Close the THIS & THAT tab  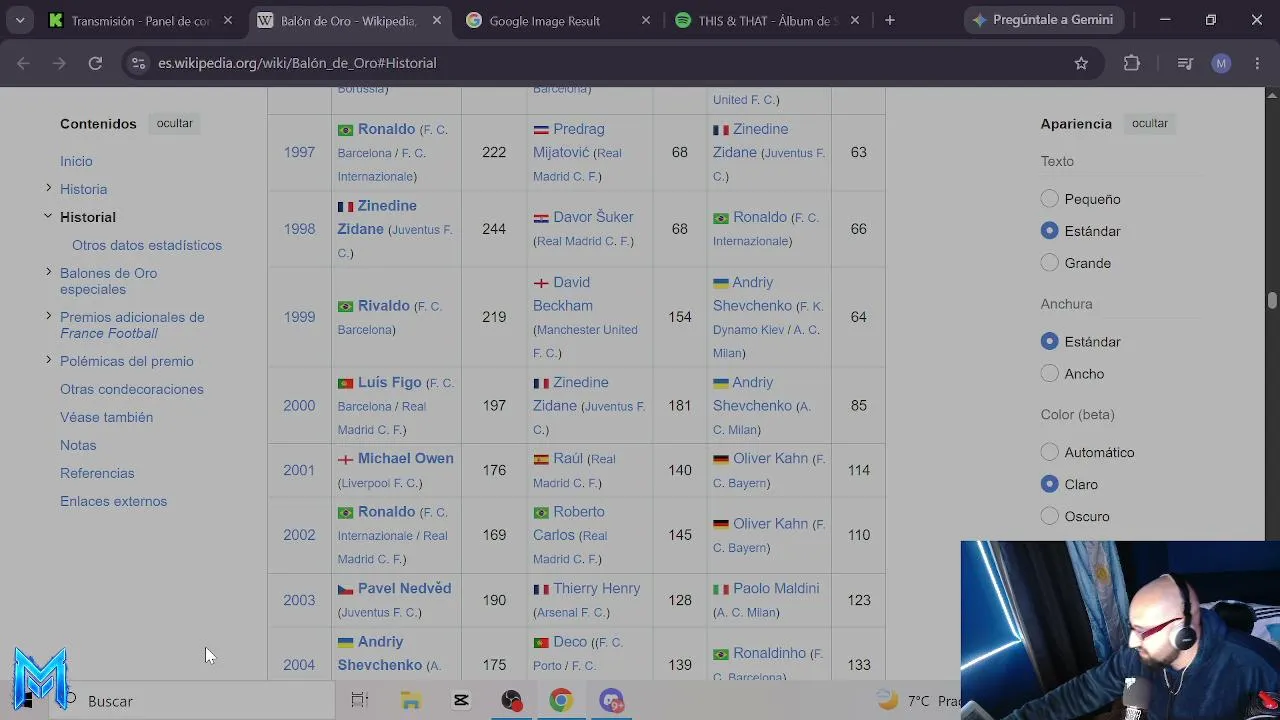pos(853,20)
